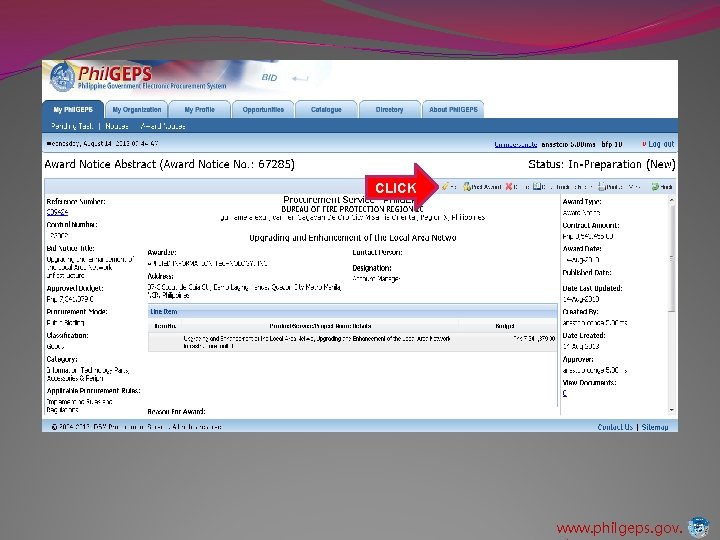Click the scrollbar up arrow
This screenshot has width=720, height=540.
pos(672,200)
